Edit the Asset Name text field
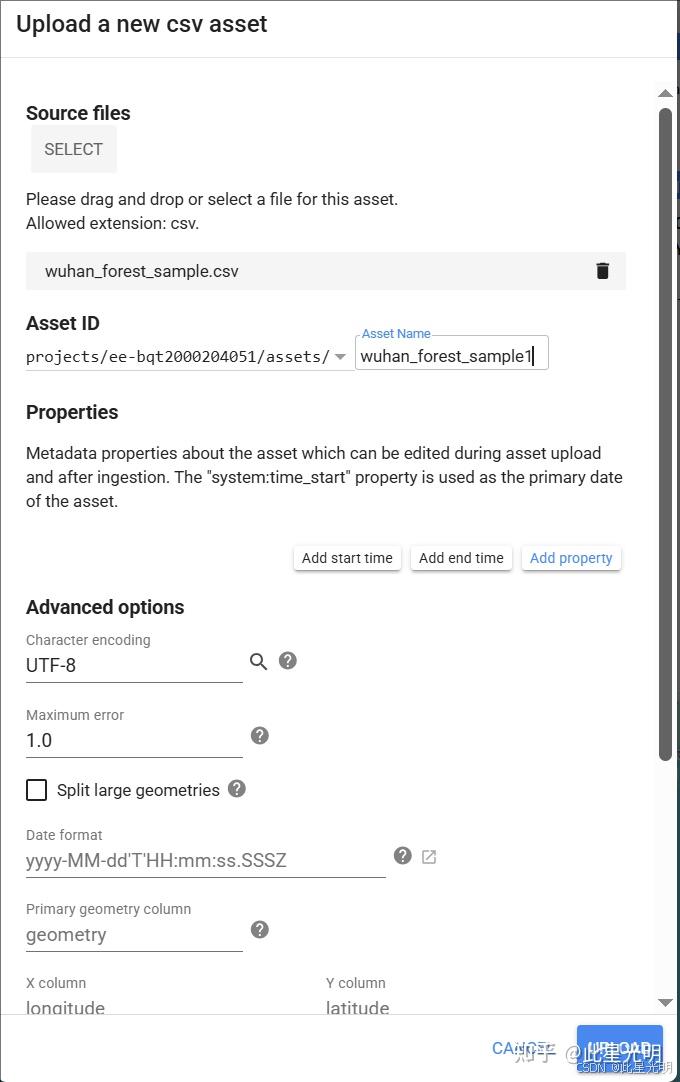 (x=450, y=356)
